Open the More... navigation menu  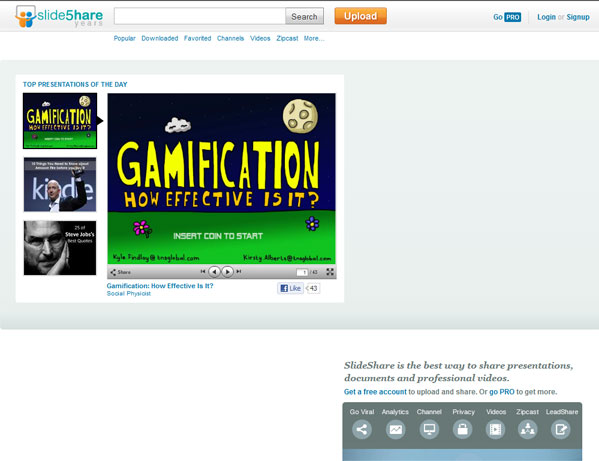click(314, 38)
